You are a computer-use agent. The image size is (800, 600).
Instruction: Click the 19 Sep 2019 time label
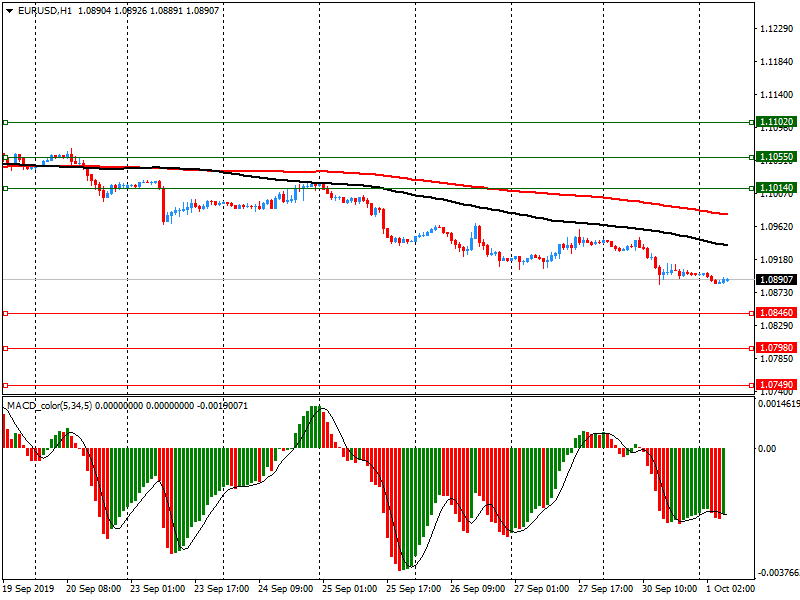tap(28, 589)
